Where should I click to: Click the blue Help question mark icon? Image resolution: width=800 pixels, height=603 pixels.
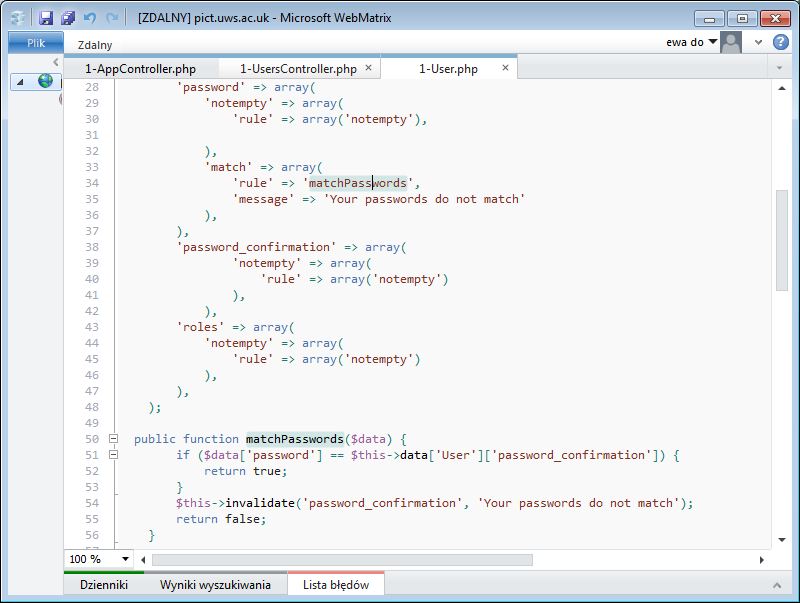(781, 42)
